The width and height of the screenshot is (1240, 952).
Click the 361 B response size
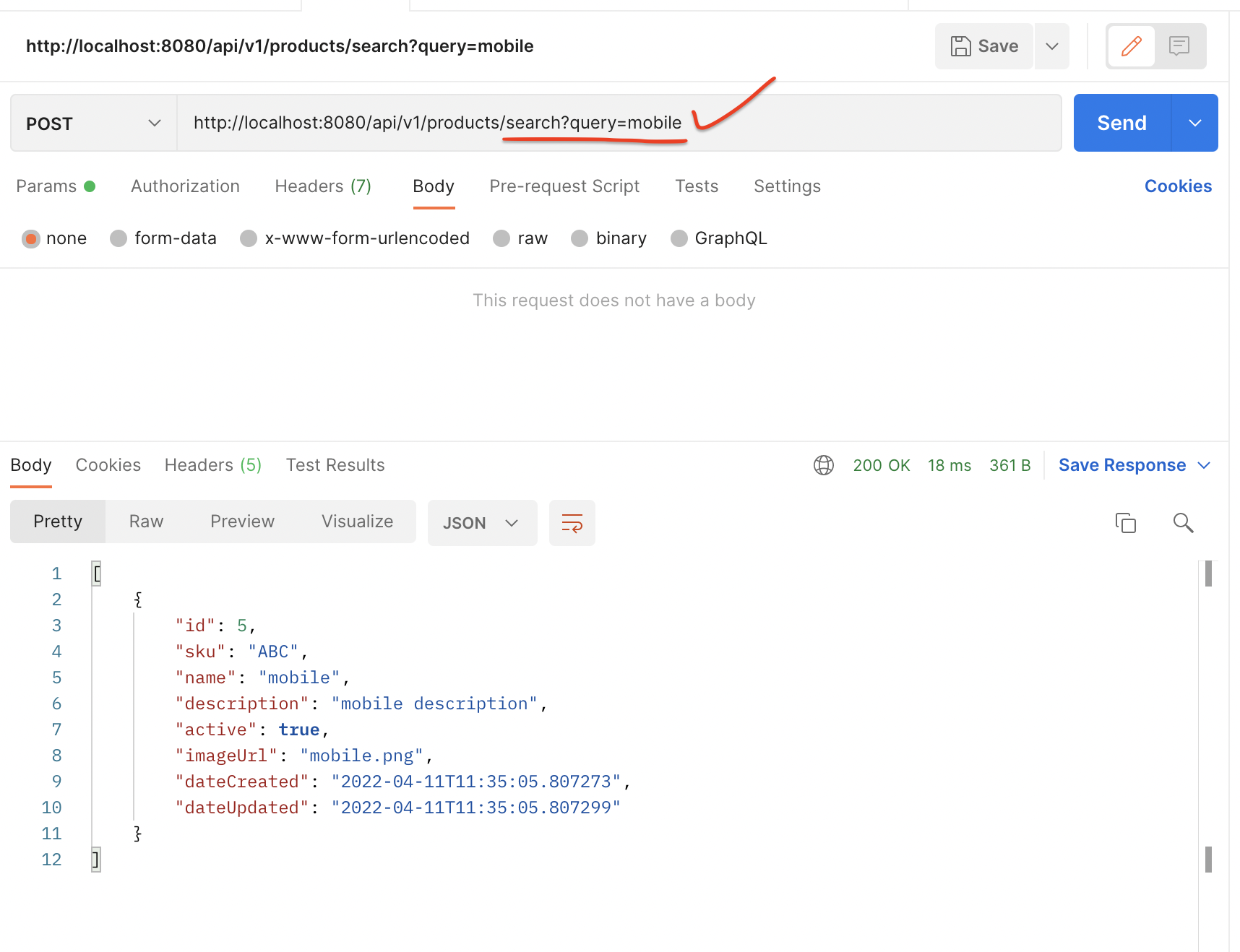[1010, 465]
